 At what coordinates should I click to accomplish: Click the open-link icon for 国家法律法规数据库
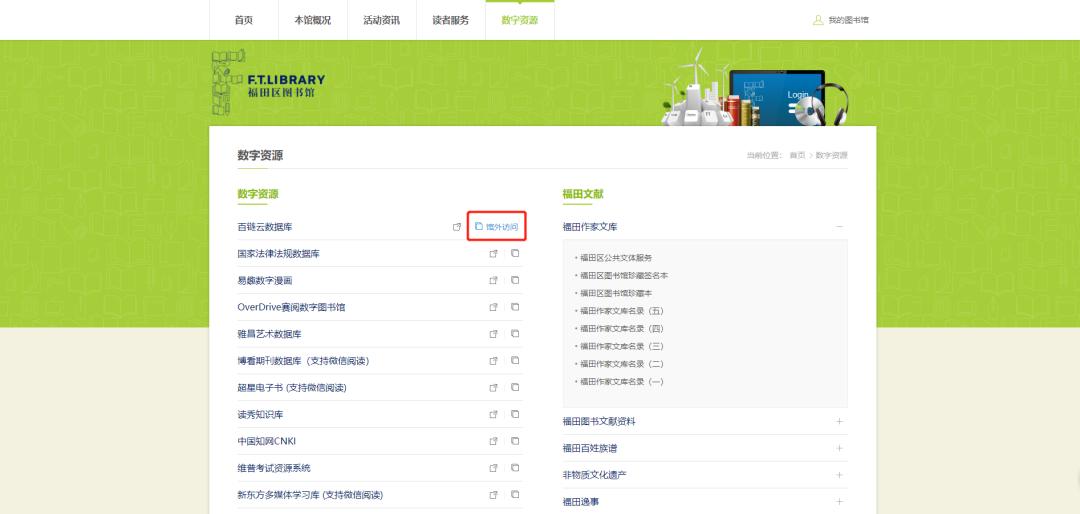pyautogui.click(x=493, y=254)
